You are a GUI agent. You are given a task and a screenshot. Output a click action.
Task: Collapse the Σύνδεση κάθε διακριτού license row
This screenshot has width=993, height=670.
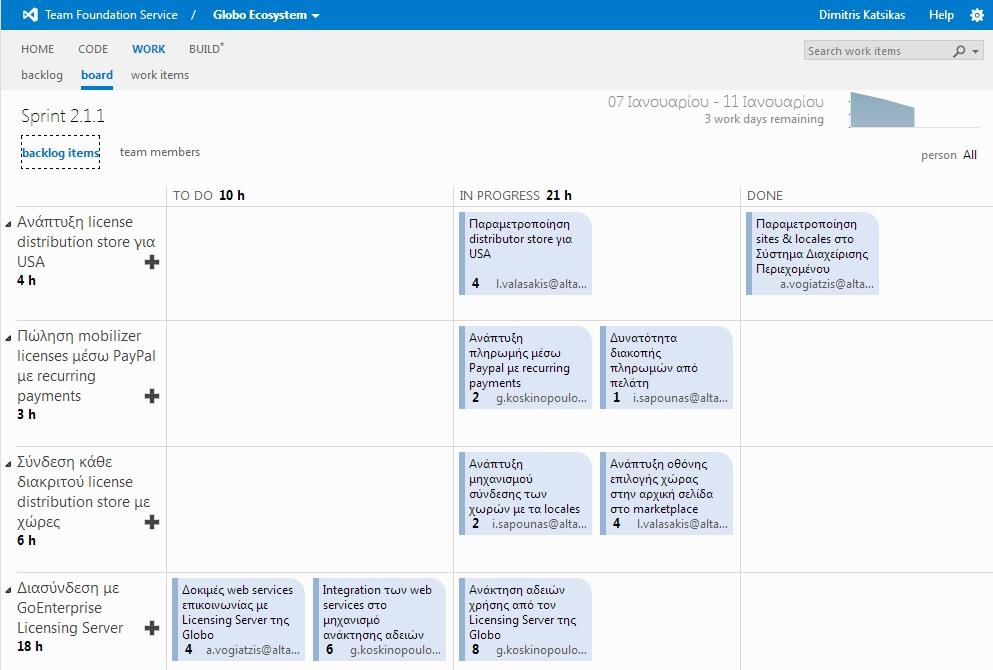tap(8, 464)
